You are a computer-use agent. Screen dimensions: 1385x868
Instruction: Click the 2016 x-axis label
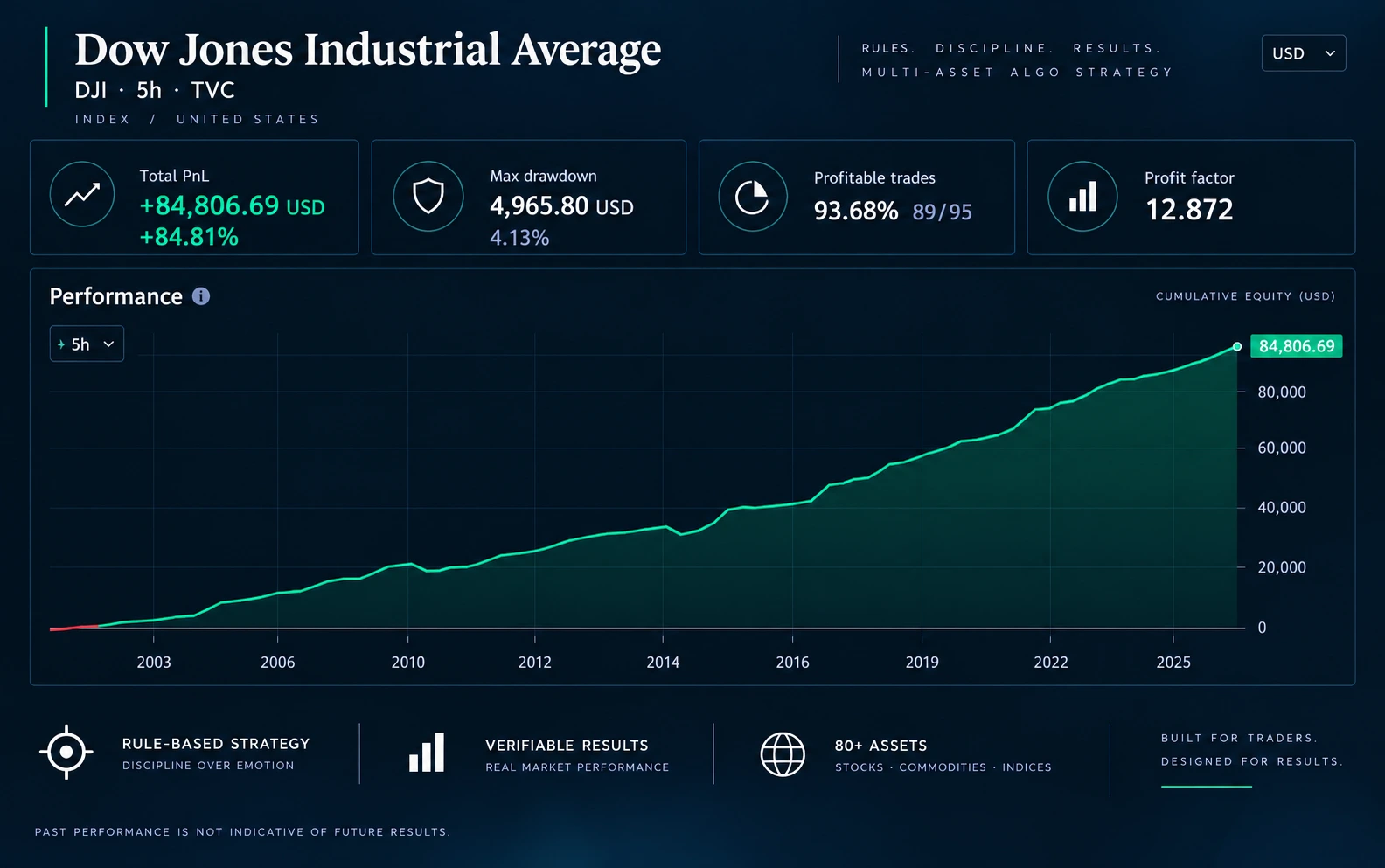click(x=793, y=663)
